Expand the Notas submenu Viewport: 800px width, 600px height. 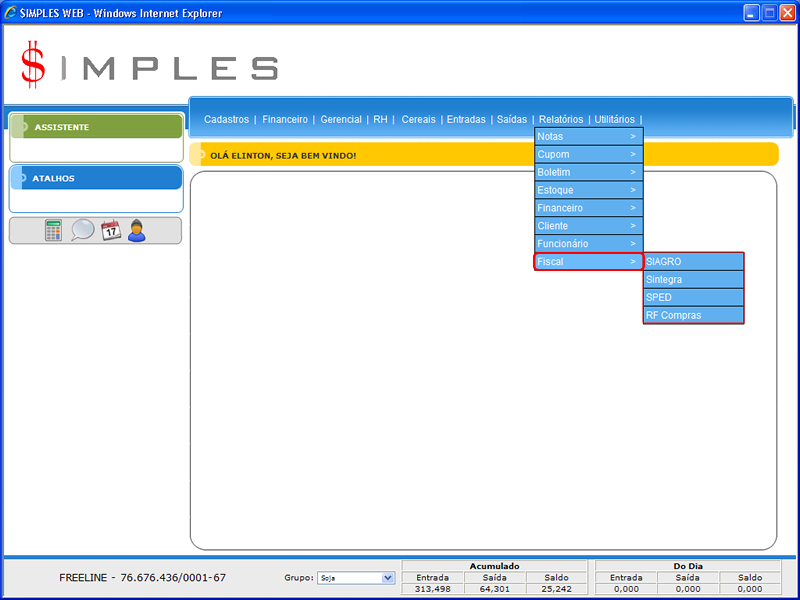(x=587, y=136)
